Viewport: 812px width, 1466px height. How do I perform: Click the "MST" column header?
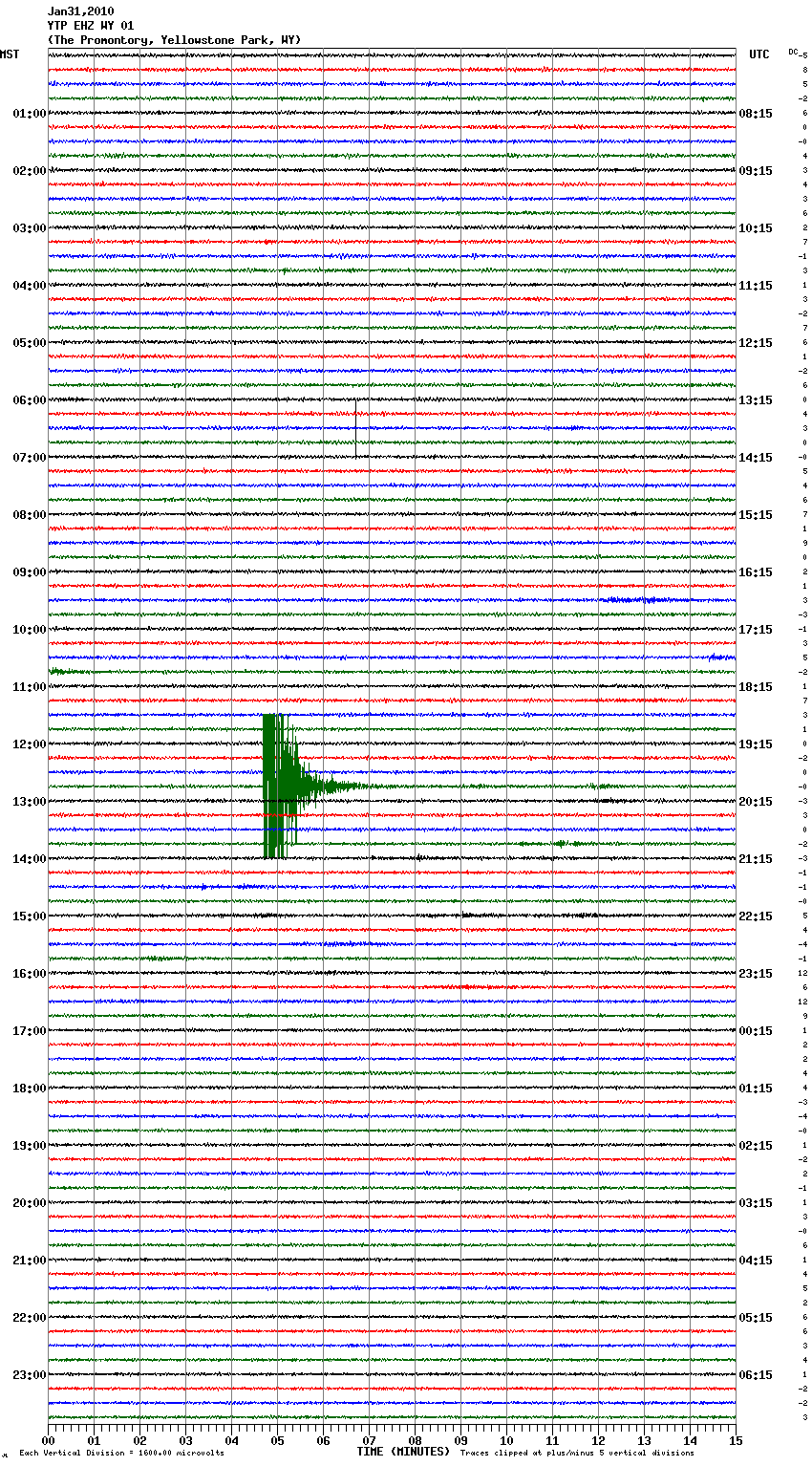click(10, 54)
